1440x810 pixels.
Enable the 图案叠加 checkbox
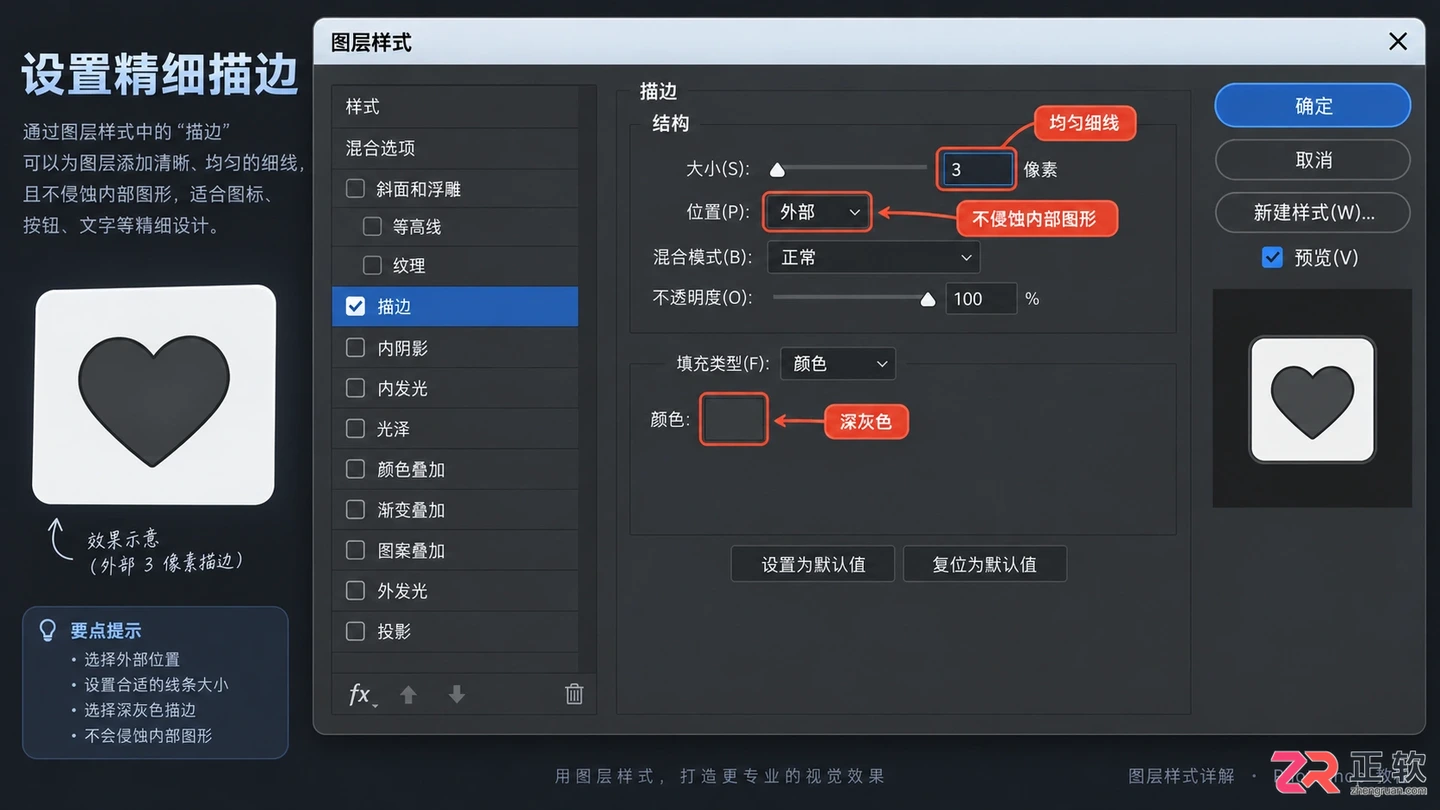point(355,550)
